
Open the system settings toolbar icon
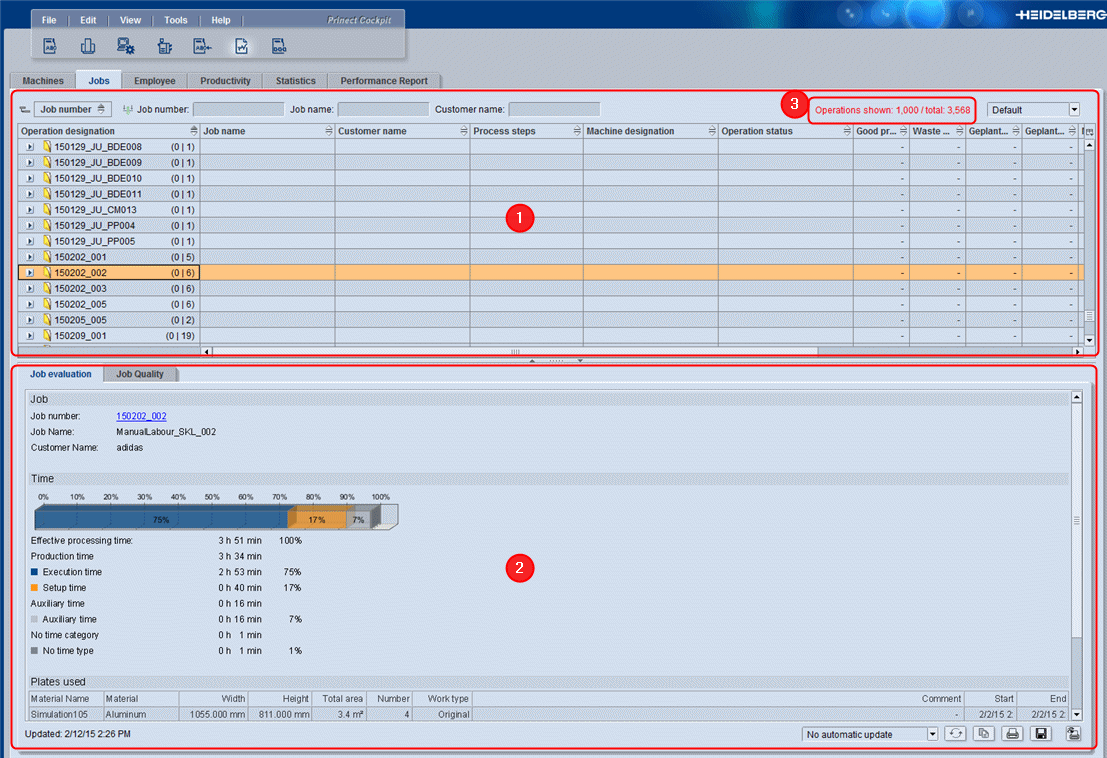[x=124, y=45]
